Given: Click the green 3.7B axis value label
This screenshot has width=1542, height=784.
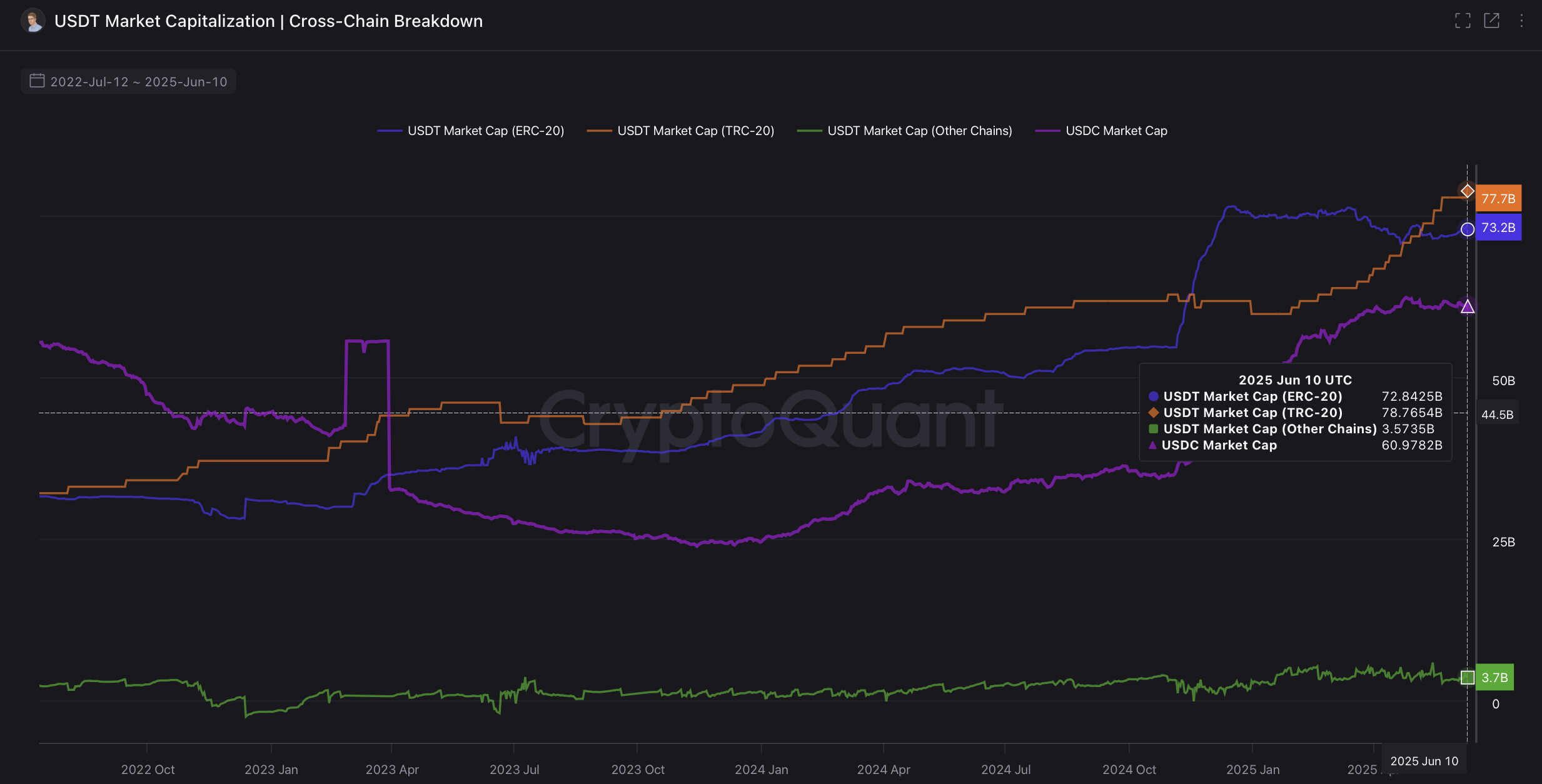Looking at the screenshot, I should click(1494, 678).
